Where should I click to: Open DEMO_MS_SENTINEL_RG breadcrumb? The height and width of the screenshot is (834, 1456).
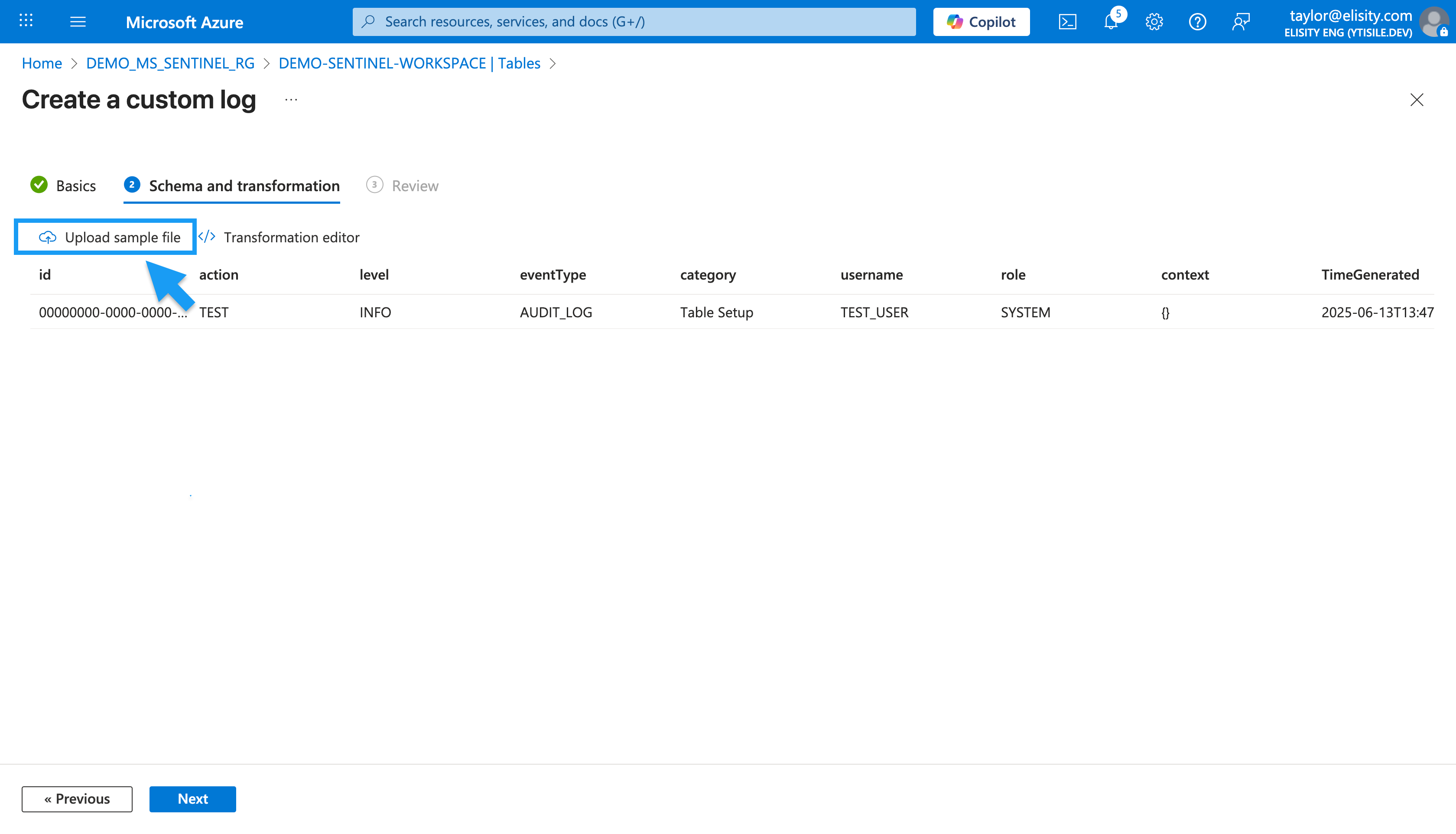click(x=170, y=63)
